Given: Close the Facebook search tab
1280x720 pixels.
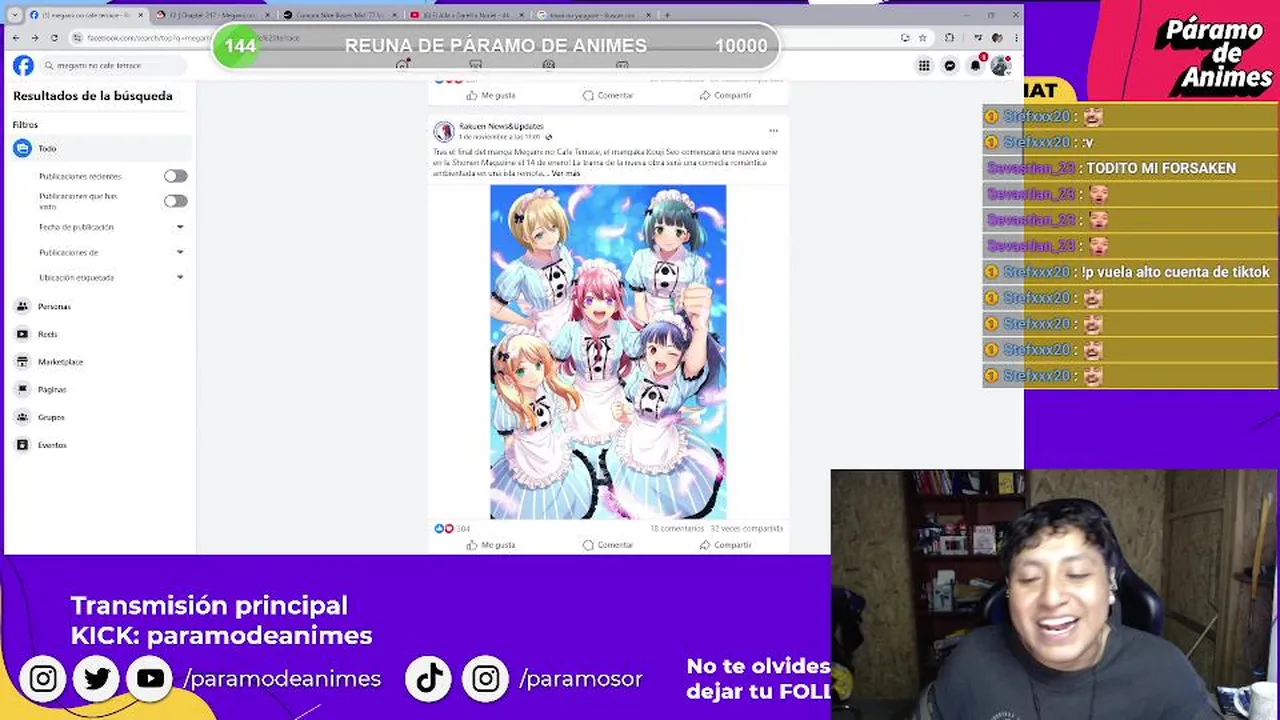Looking at the screenshot, I should [140, 15].
